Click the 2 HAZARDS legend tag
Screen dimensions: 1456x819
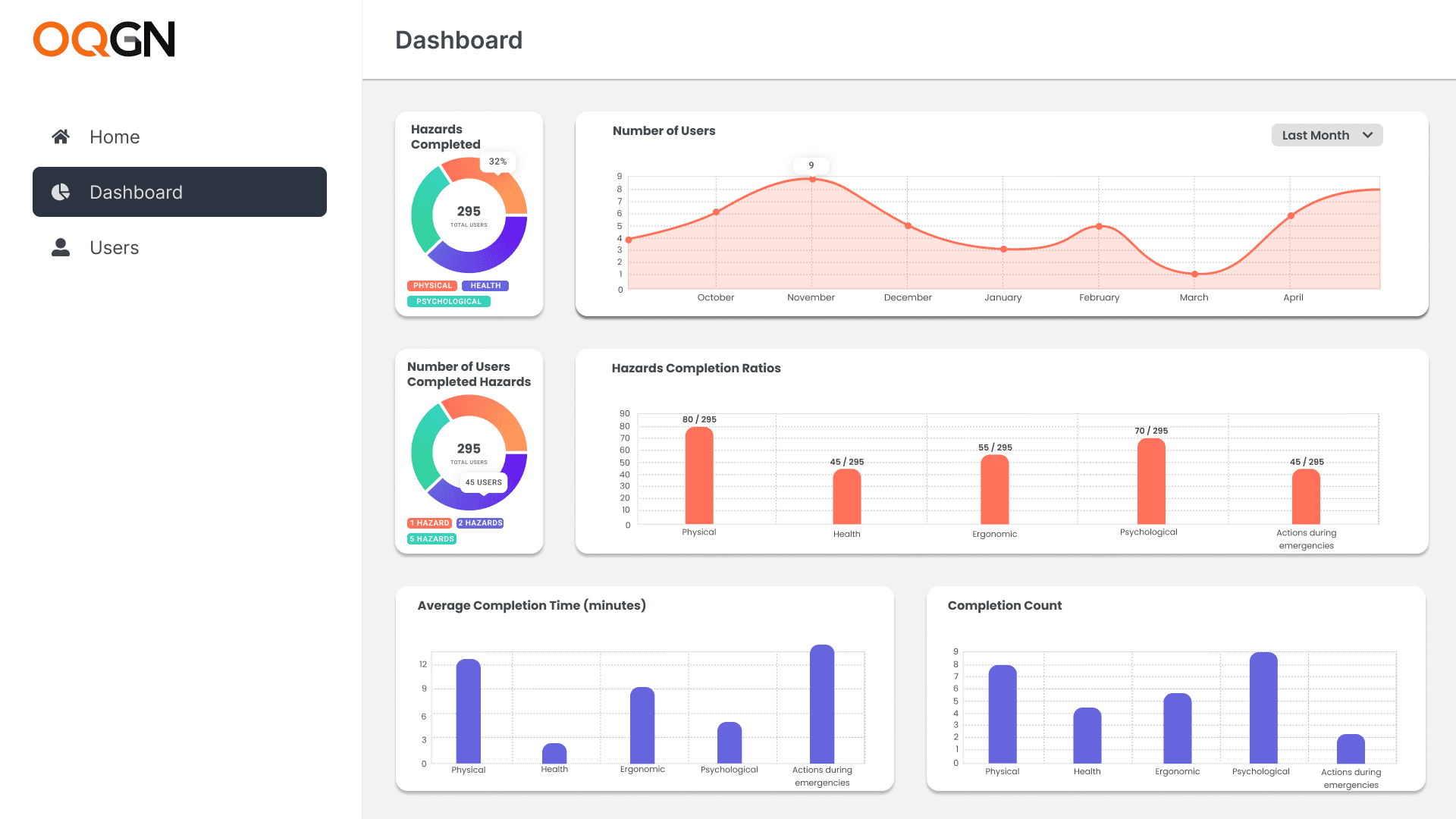pos(480,523)
